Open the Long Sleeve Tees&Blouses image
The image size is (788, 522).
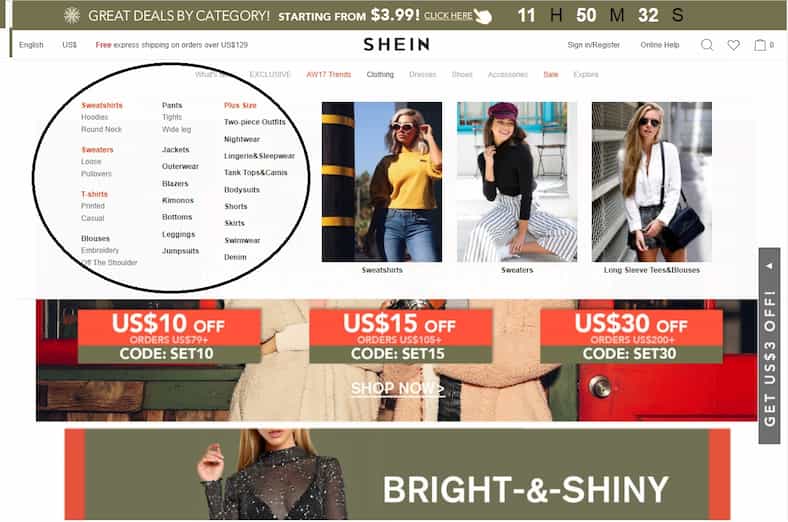[x=652, y=182]
